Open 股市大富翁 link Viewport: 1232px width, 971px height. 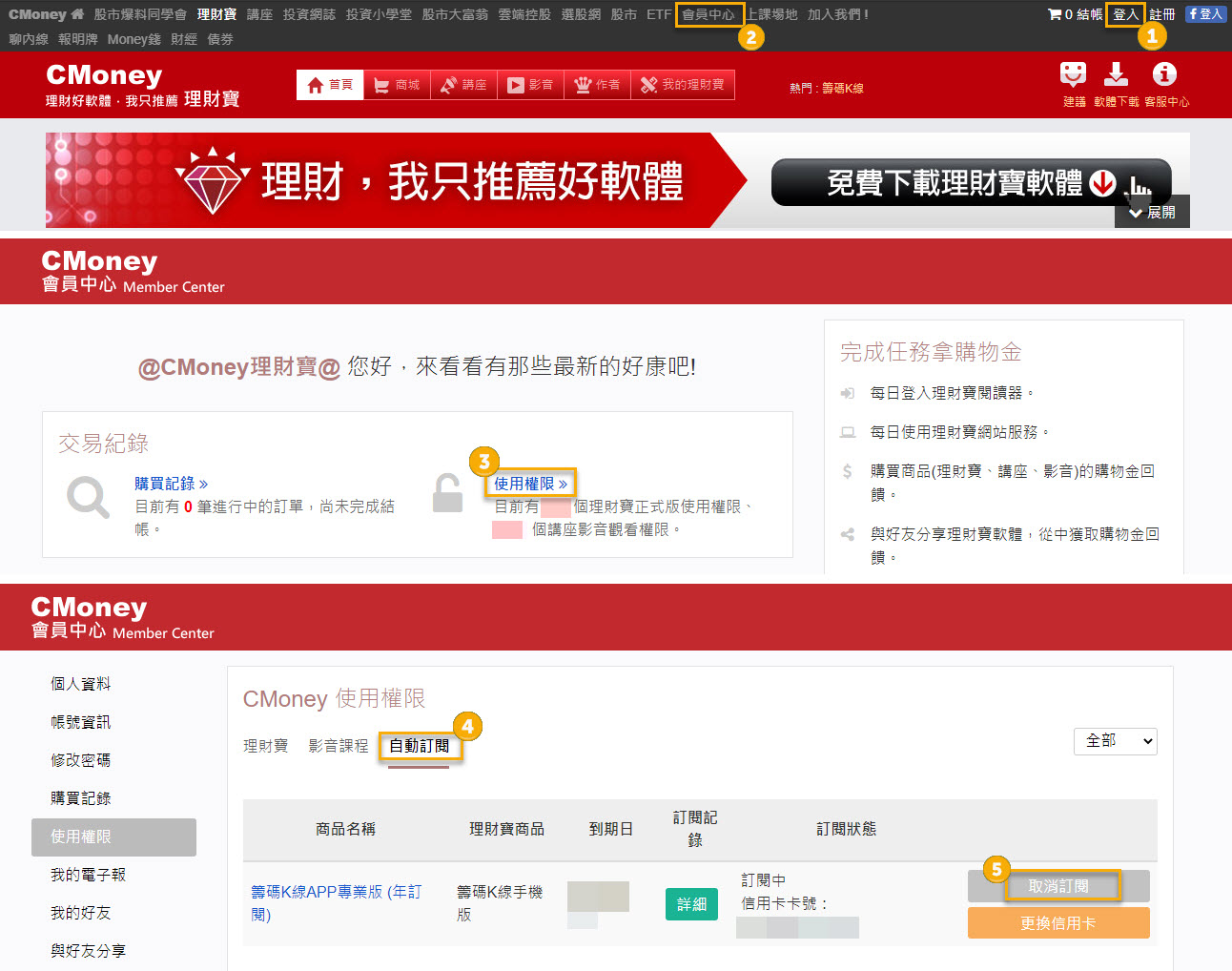pos(455,14)
